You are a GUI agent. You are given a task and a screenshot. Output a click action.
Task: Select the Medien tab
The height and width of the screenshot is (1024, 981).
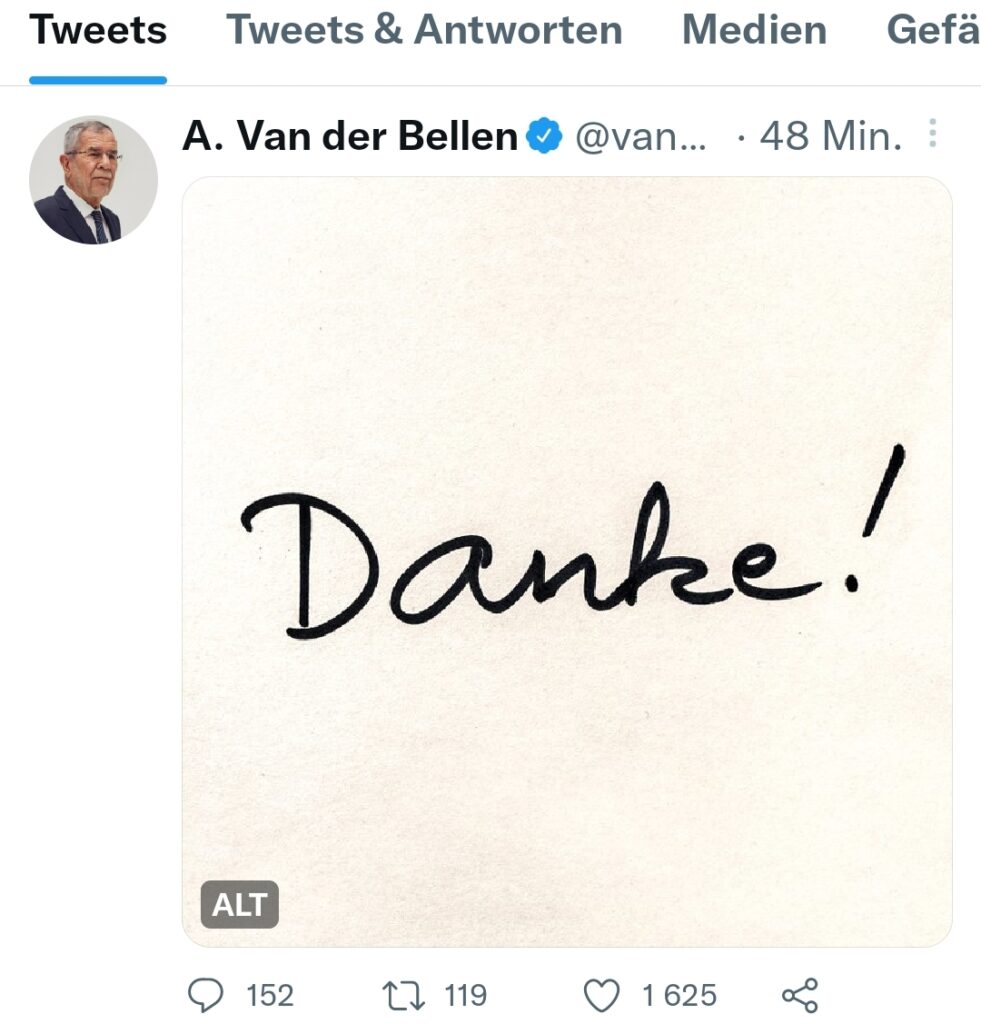click(x=754, y=31)
